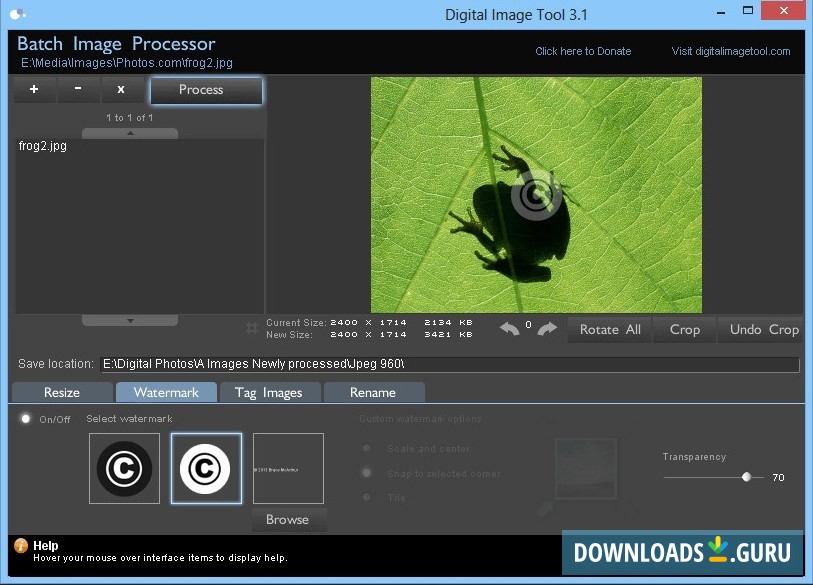Click the plus icon to add images
This screenshot has width=813, height=585.
click(x=34, y=90)
